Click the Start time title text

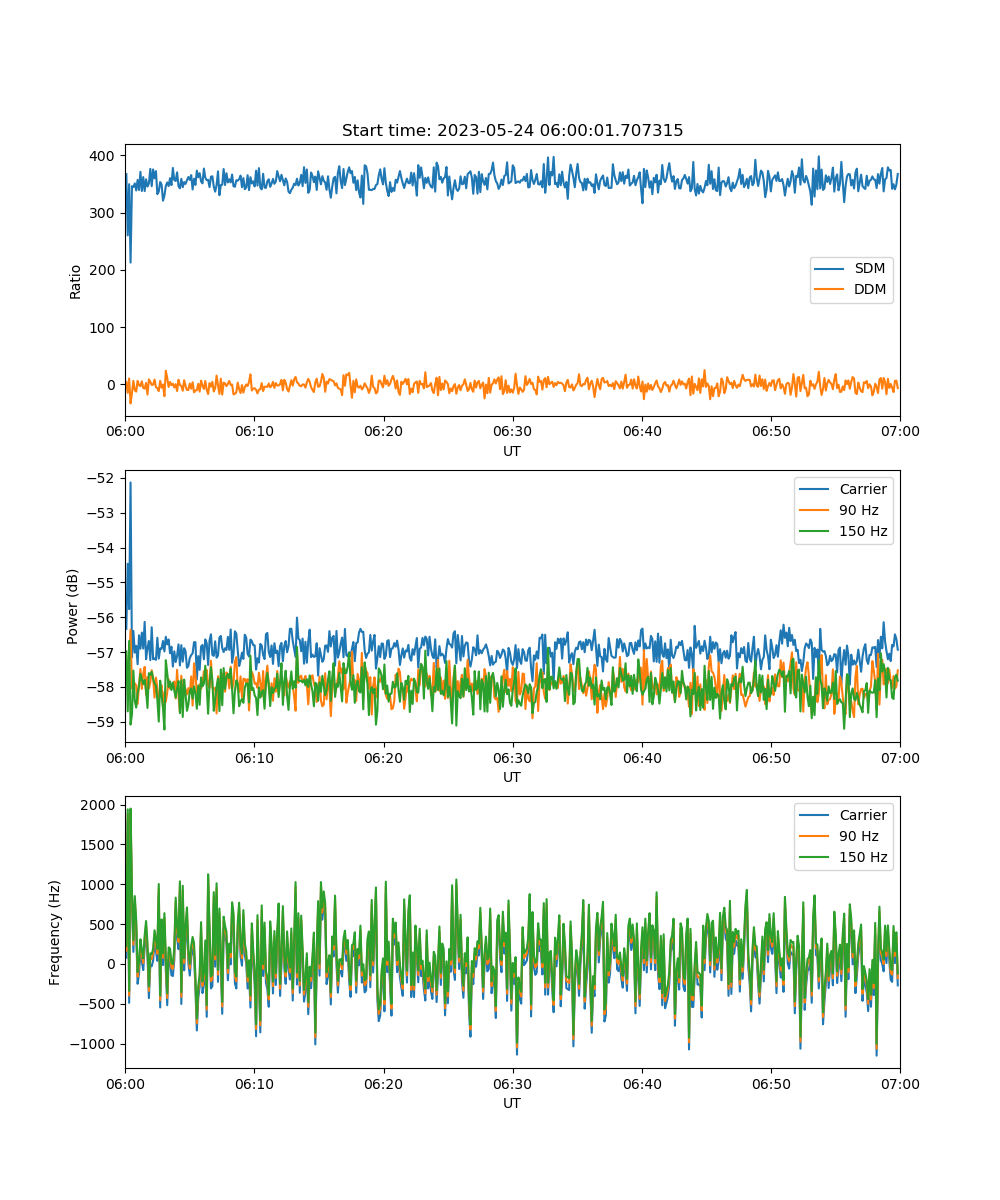512,131
